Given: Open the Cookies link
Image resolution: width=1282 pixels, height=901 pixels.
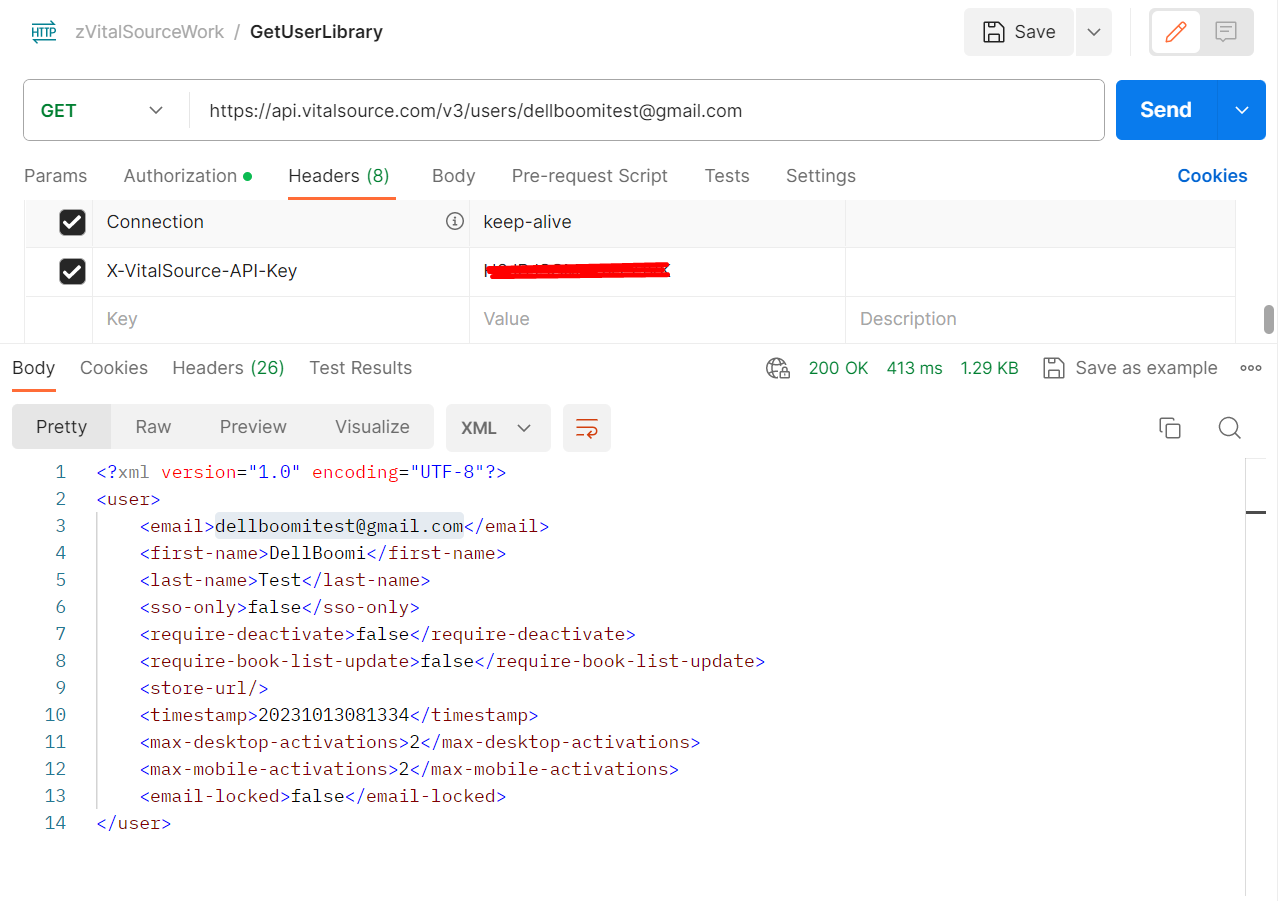Looking at the screenshot, I should pos(1212,176).
